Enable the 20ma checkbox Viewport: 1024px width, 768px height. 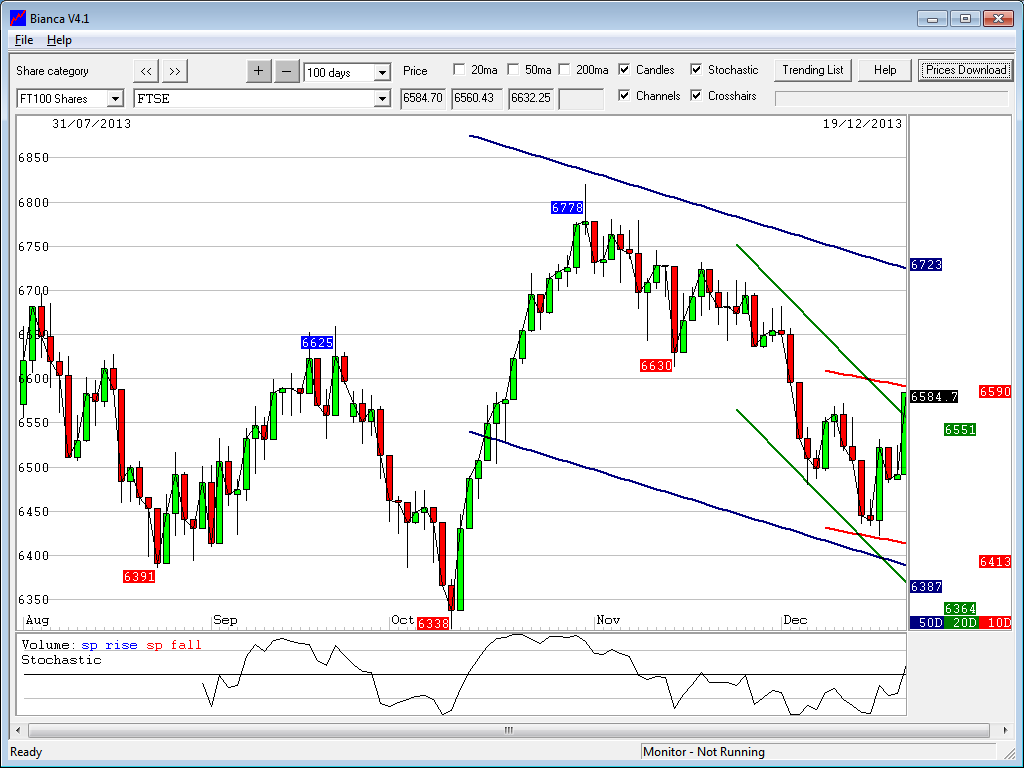tap(459, 70)
